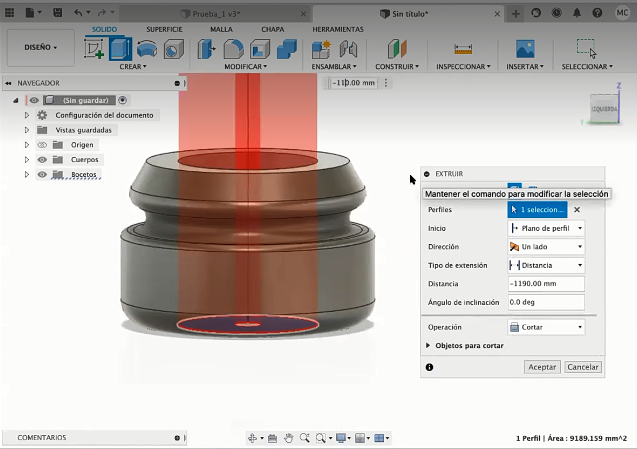Open the data panel grid icon
637x449 pixels.
(9, 13)
